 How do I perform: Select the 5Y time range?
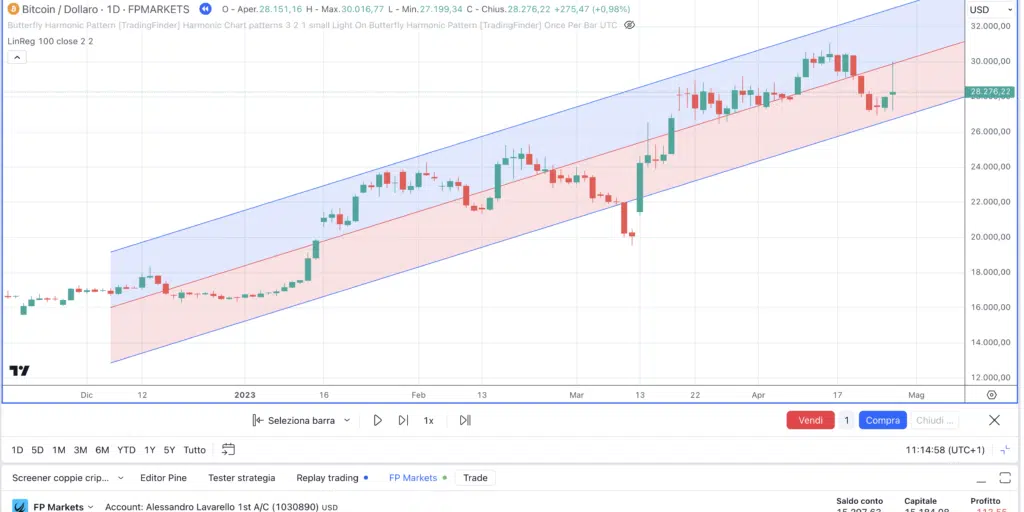tap(169, 450)
